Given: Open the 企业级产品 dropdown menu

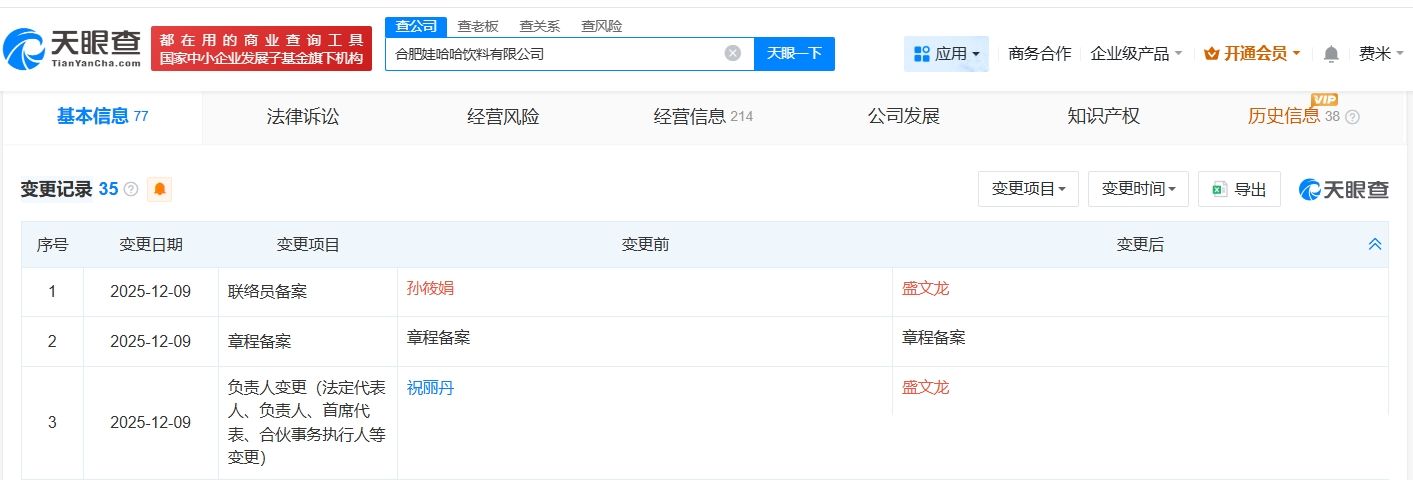Looking at the screenshot, I should pyautogui.click(x=1136, y=54).
